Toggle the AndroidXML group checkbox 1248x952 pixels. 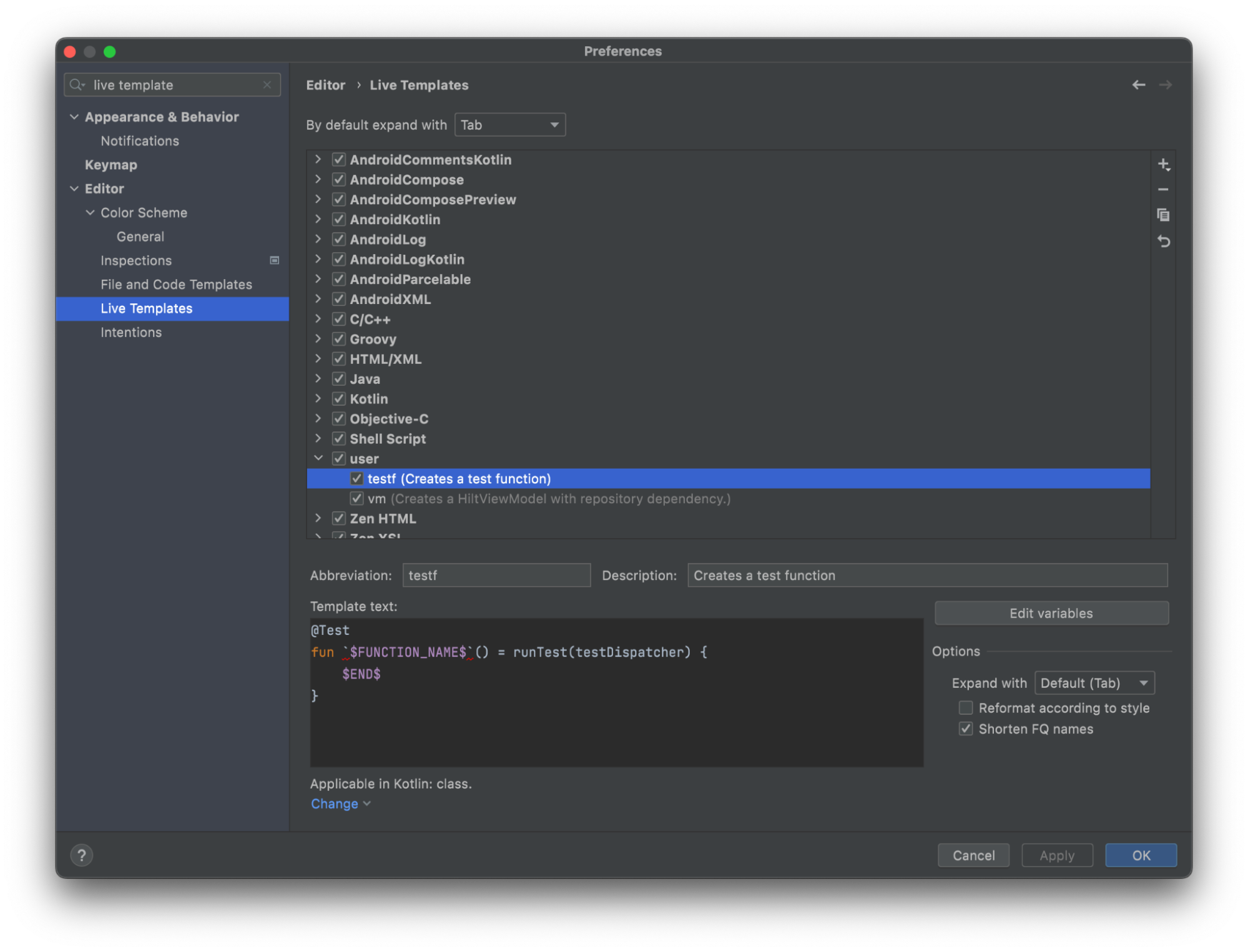pyautogui.click(x=339, y=300)
